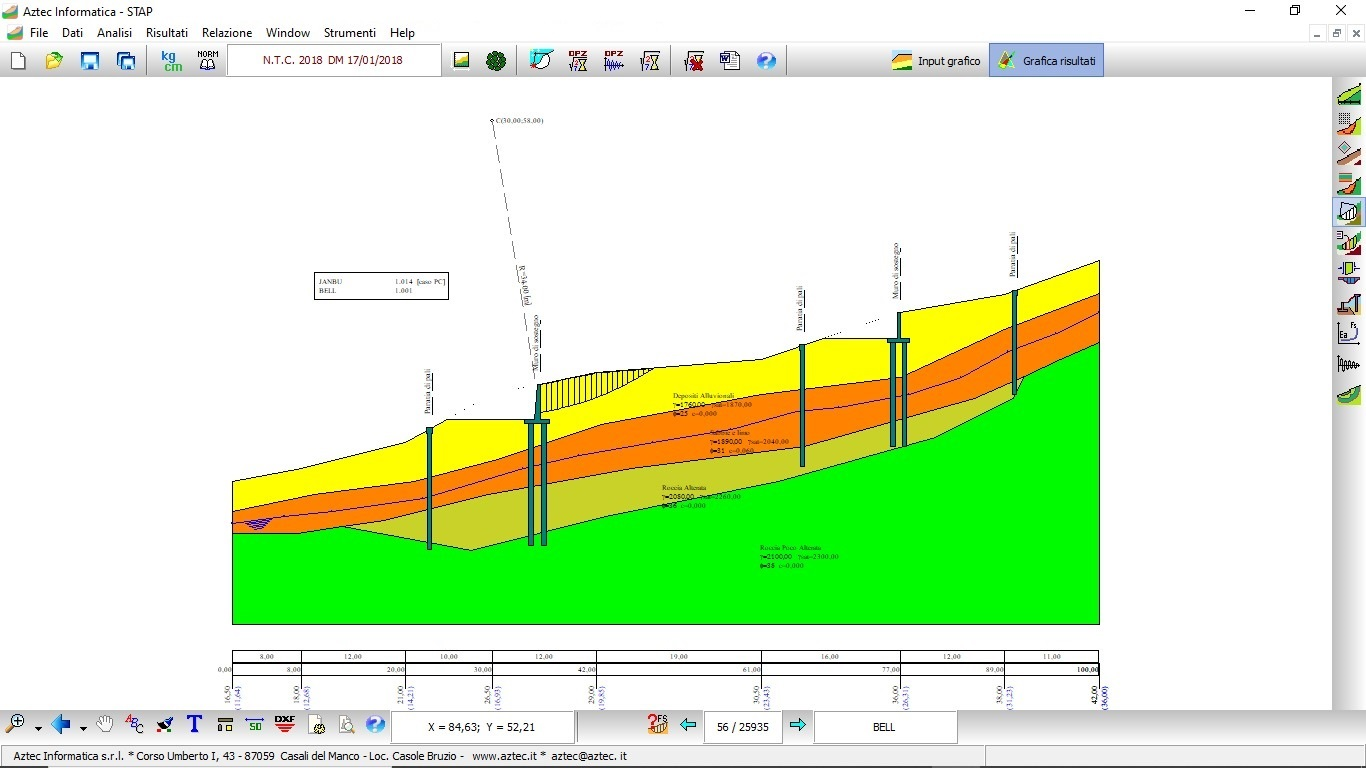Open the Window menu

(x=288, y=33)
